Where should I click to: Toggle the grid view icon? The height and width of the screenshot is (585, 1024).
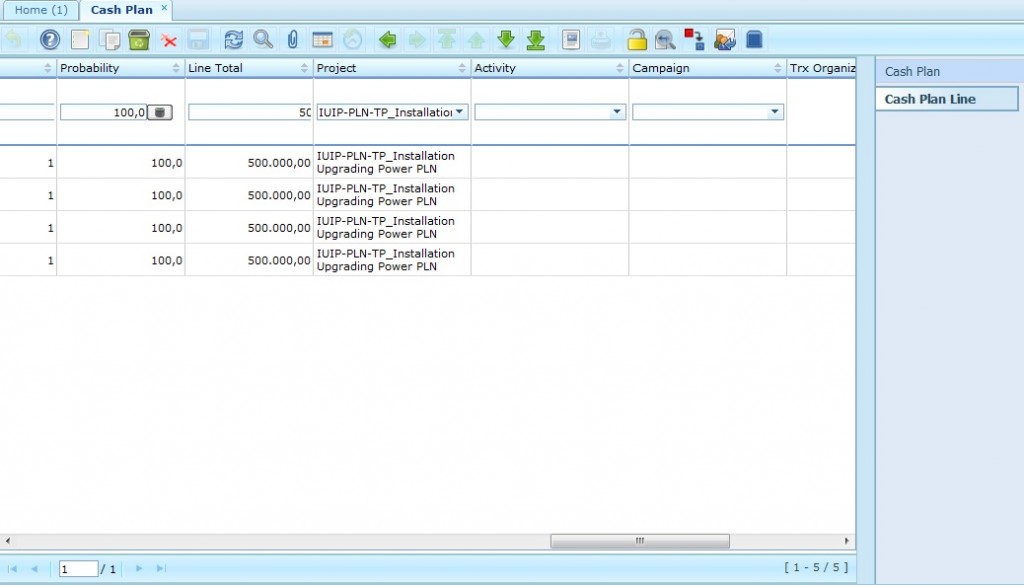[x=322, y=40]
